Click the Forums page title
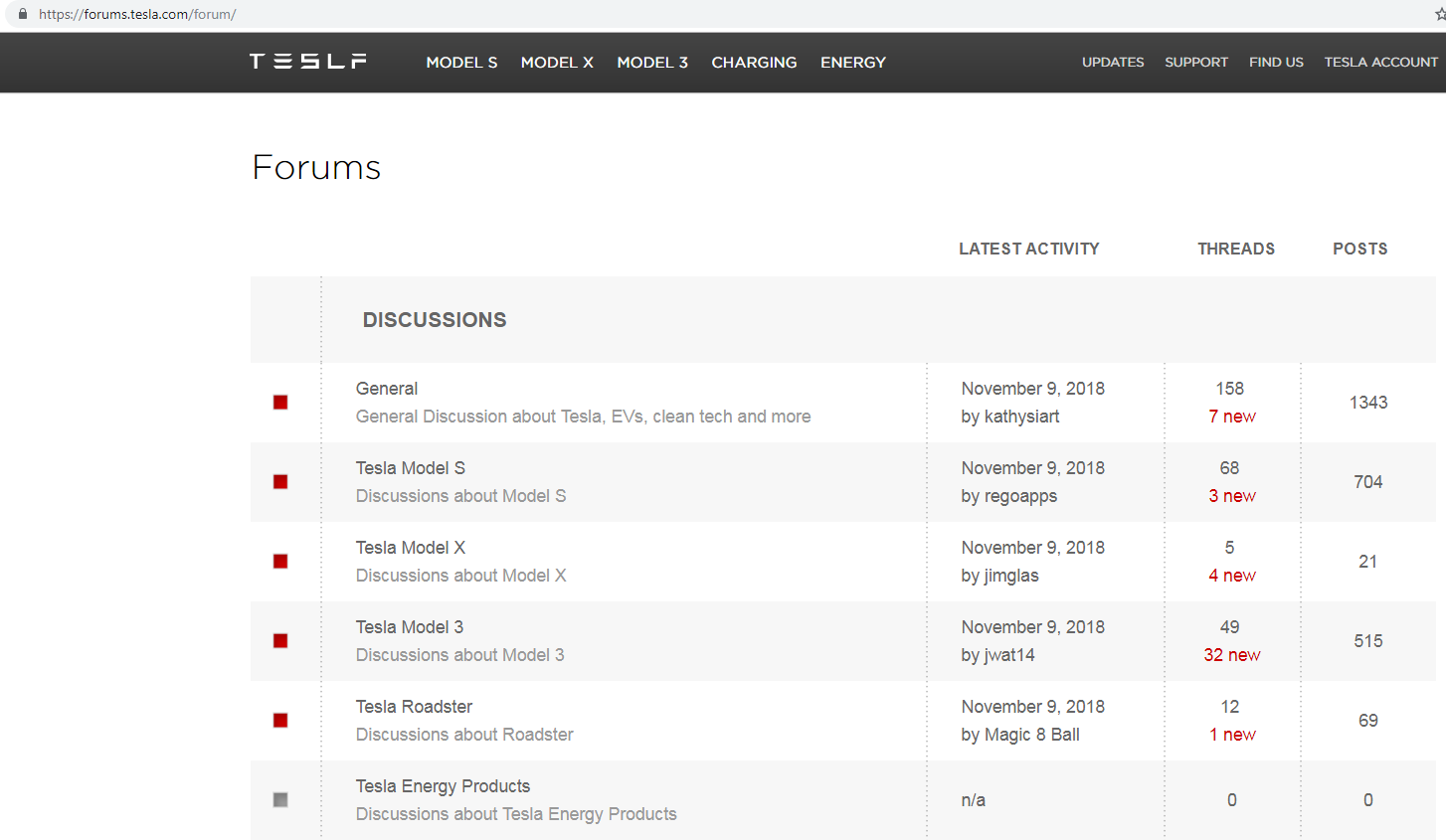Image resolution: width=1446 pixels, height=840 pixels. (x=316, y=167)
